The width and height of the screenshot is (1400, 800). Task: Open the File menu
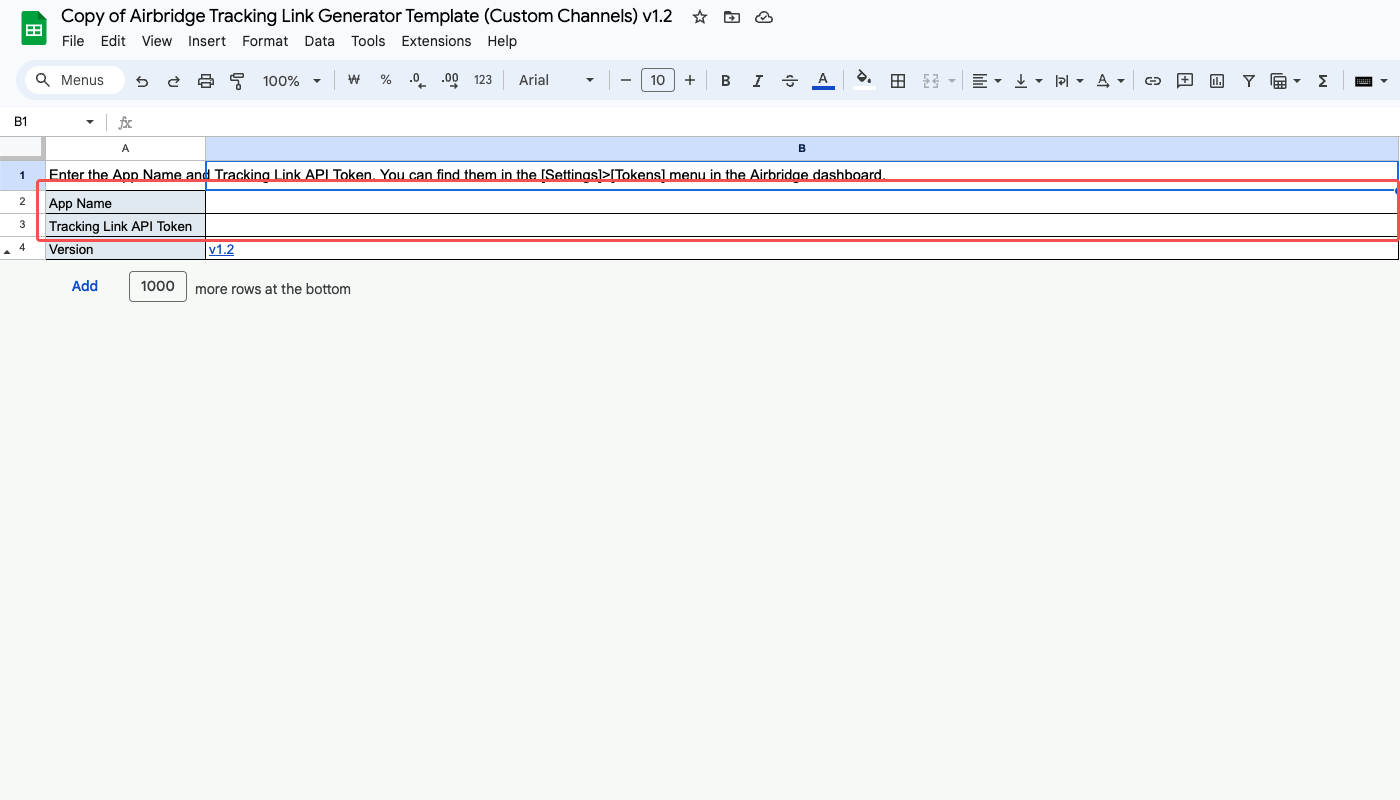pyautogui.click(x=73, y=41)
